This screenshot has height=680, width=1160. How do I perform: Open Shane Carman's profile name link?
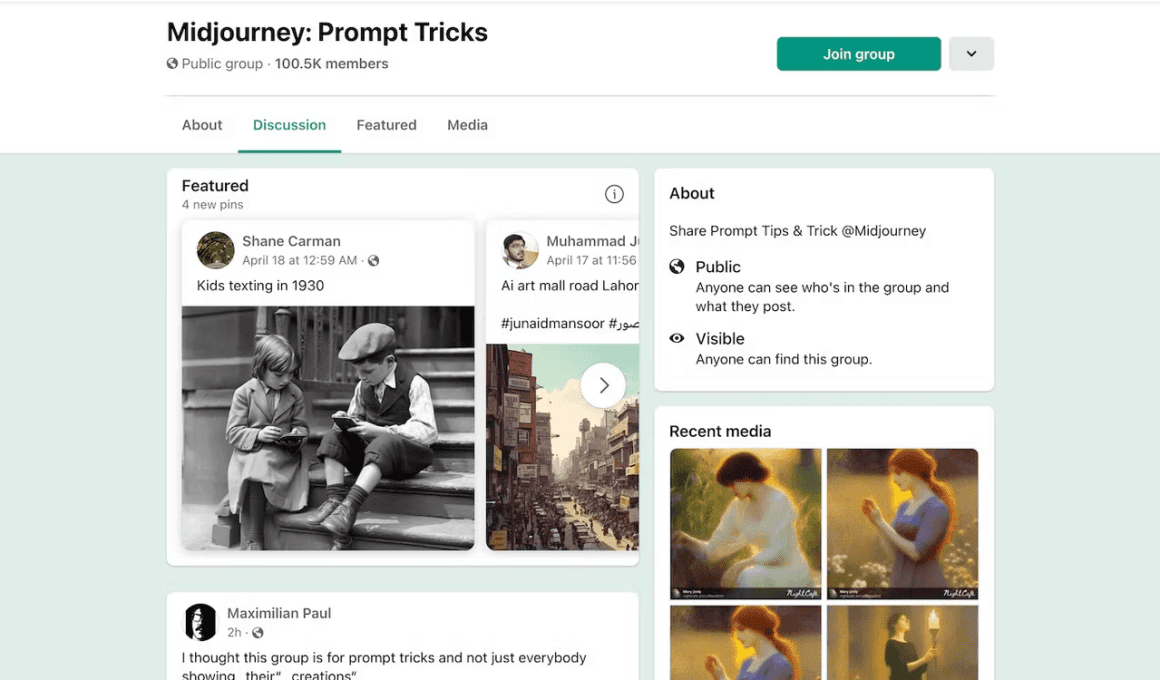tap(291, 241)
